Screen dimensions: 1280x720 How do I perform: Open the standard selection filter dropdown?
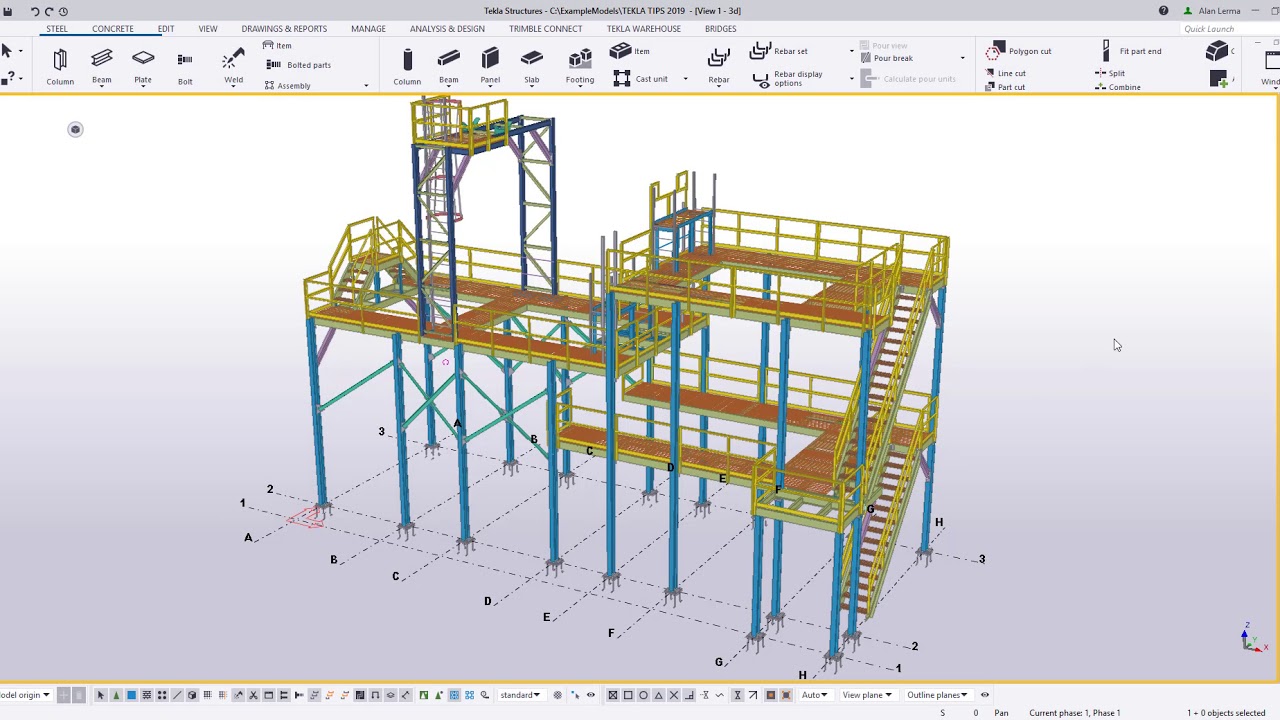tap(520, 695)
